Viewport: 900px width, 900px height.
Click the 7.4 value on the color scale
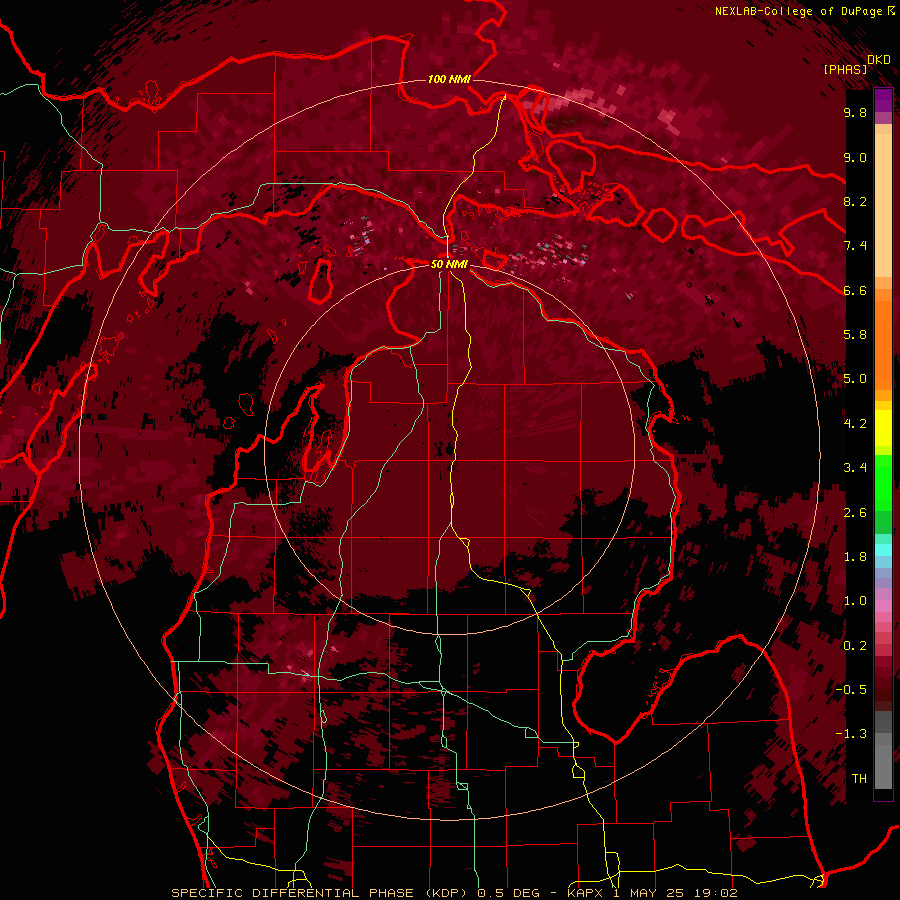[x=855, y=246]
